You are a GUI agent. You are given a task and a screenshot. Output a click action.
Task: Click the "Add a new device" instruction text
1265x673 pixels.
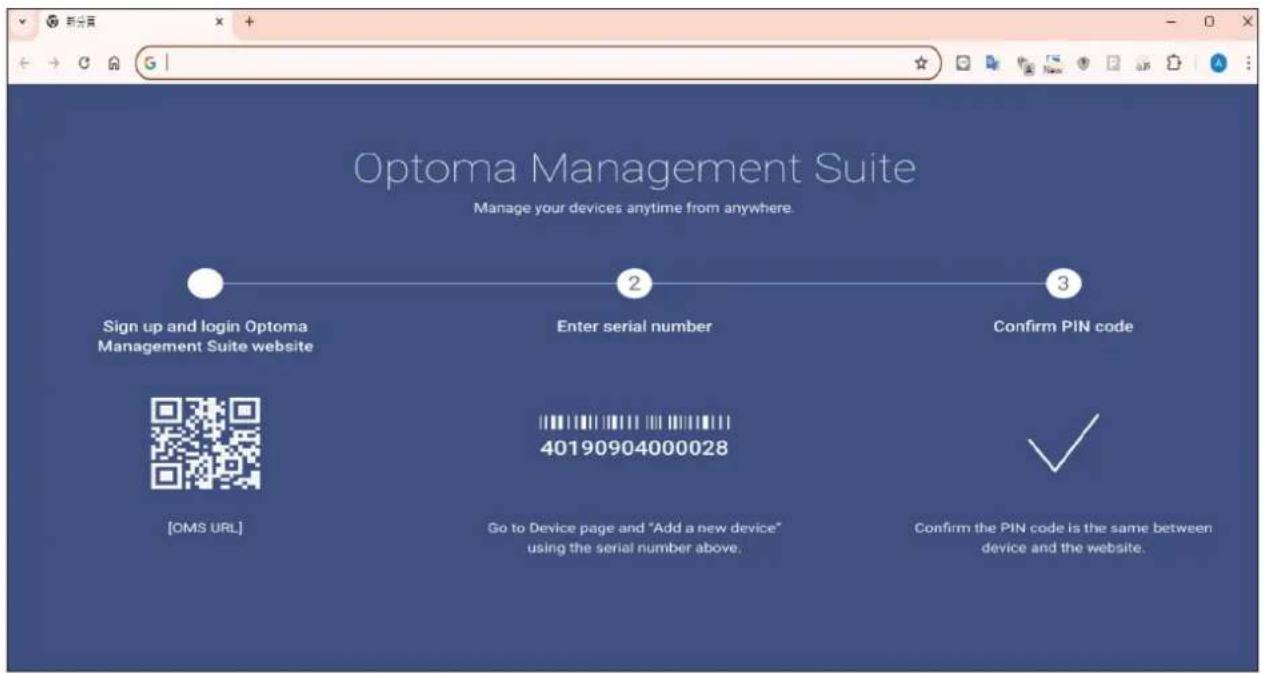[634, 538]
